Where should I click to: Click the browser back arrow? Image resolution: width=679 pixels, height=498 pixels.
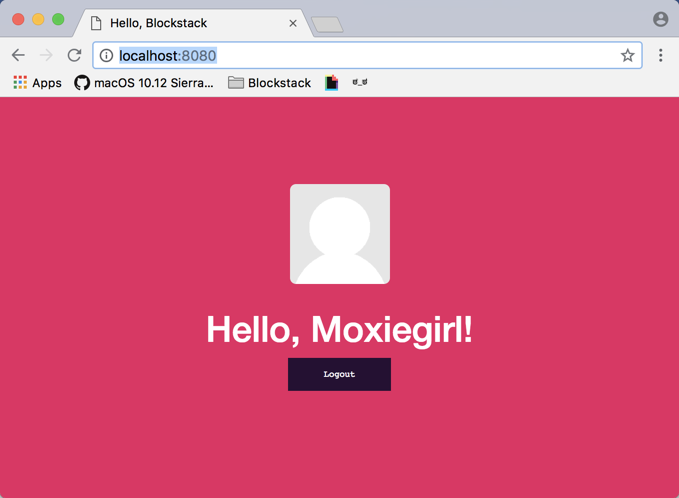click(x=18, y=56)
